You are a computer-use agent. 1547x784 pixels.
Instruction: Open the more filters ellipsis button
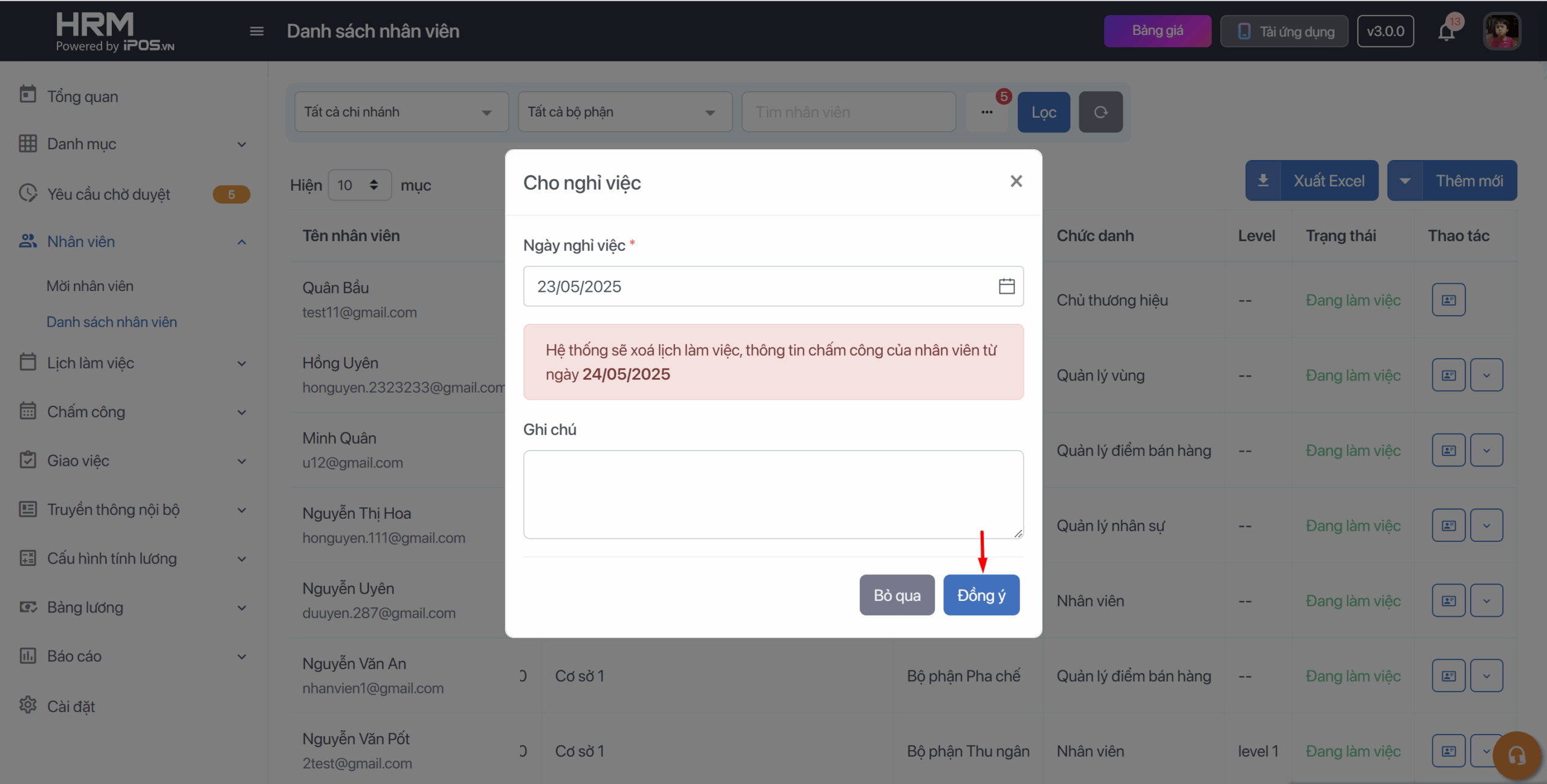tap(987, 112)
